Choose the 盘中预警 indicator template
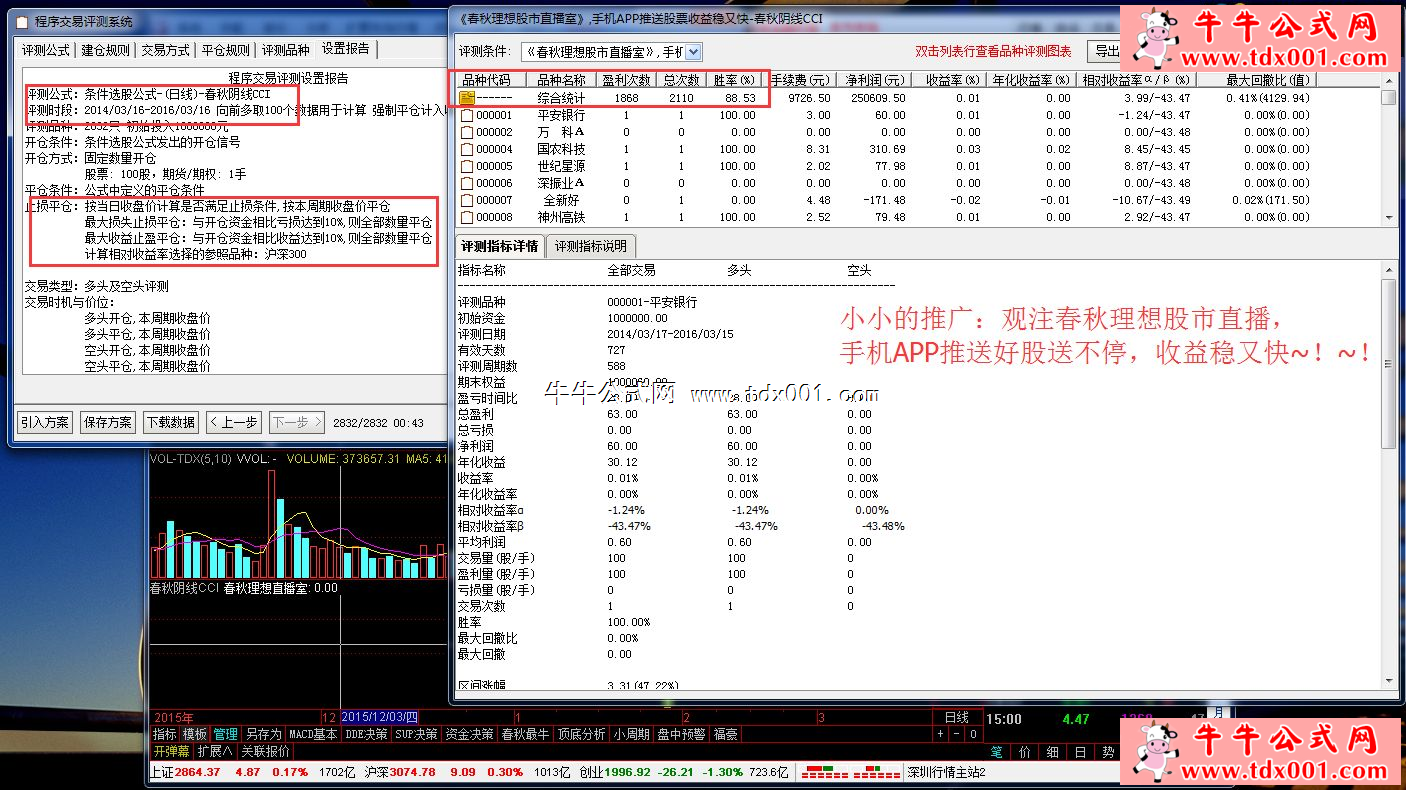This screenshot has height=790, width=1406. pyautogui.click(x=682, y=734)
